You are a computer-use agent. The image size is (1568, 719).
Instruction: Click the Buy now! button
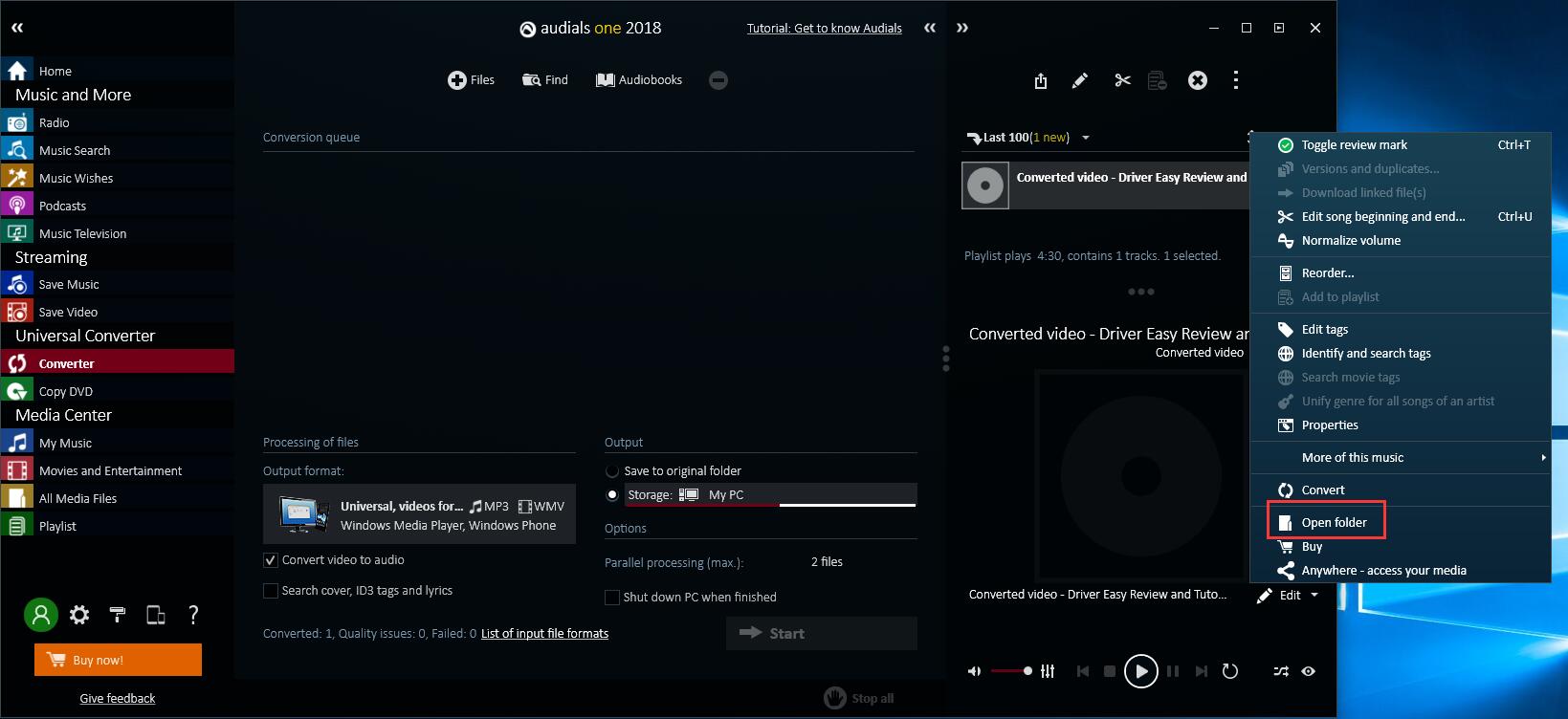click(x=118, y=660)
